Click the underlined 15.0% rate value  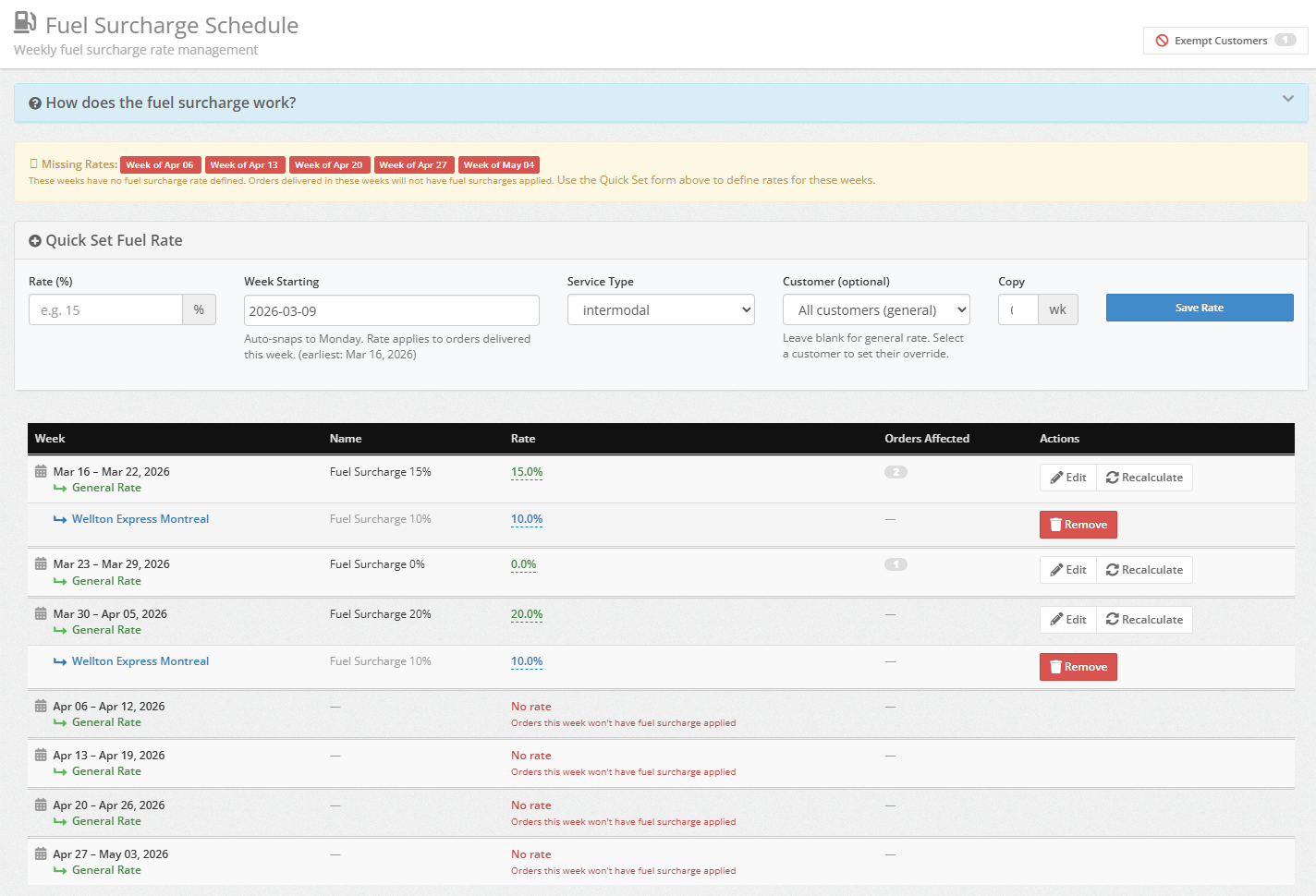pyautogui.click(x=527, y=472)
